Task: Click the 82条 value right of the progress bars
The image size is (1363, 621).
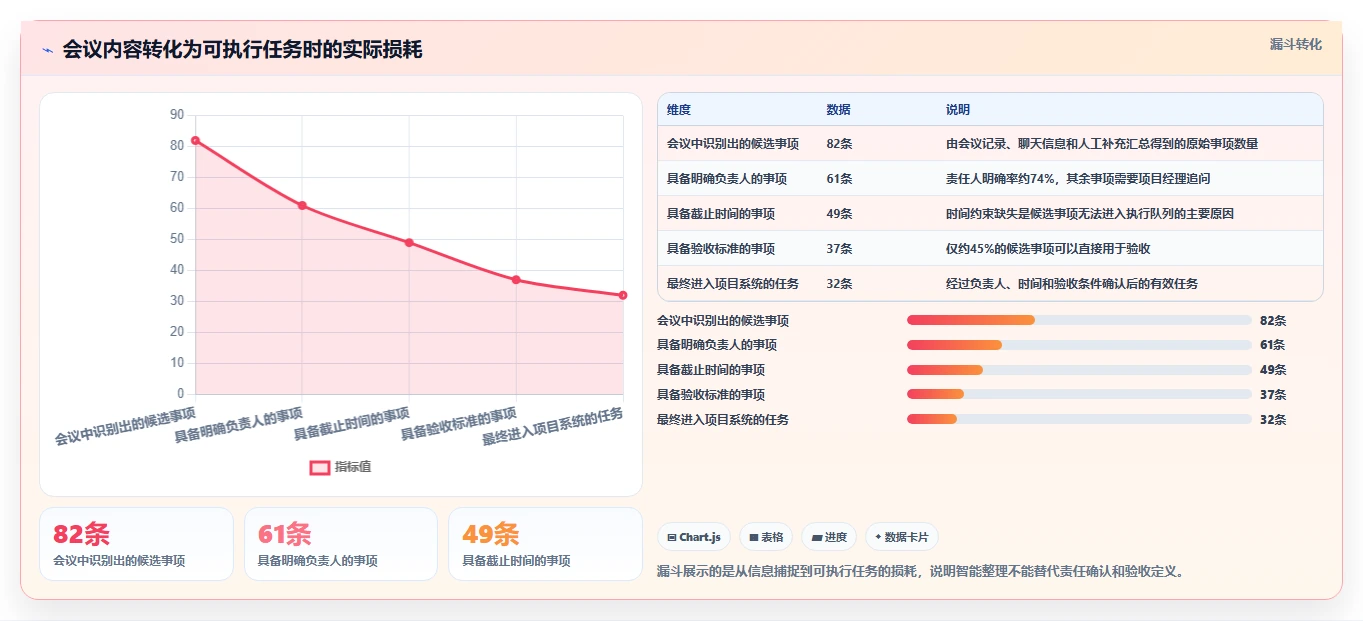Action: [1273, 321]
